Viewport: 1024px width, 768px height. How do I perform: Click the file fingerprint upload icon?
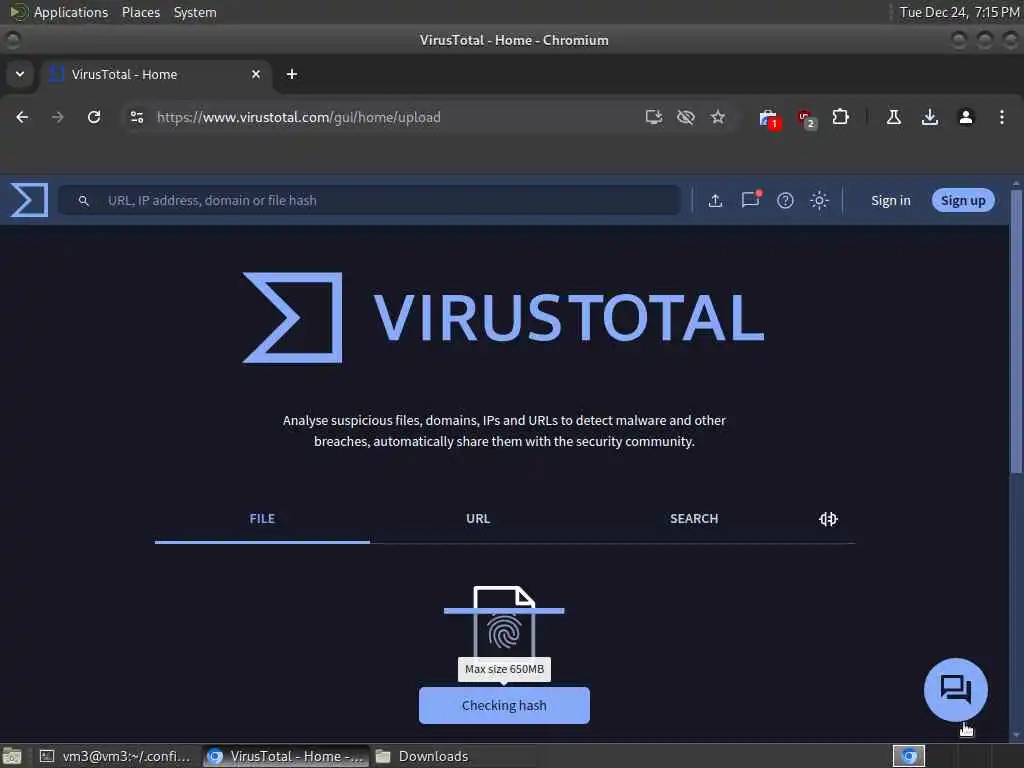(x=504, y=622)
